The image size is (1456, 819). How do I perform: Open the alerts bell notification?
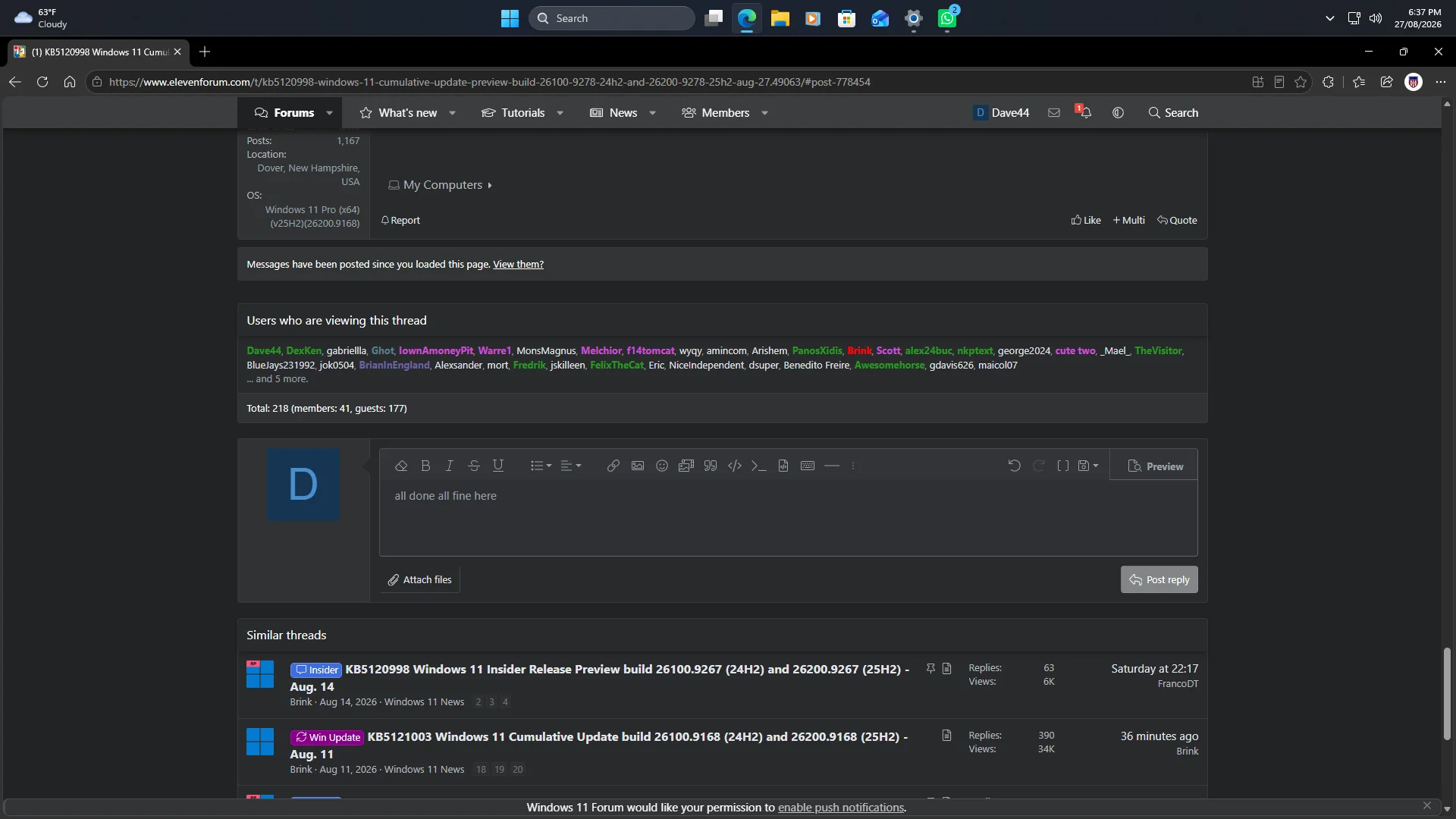click(x=1085, y=112)
